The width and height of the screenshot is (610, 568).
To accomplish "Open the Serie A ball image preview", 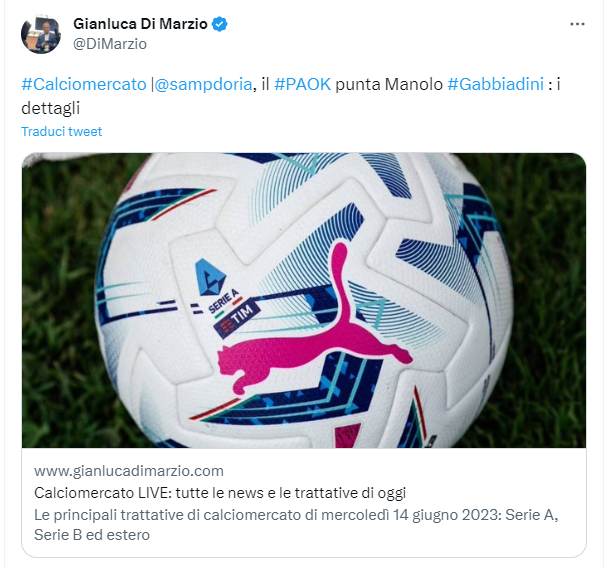I will (304, 300).
